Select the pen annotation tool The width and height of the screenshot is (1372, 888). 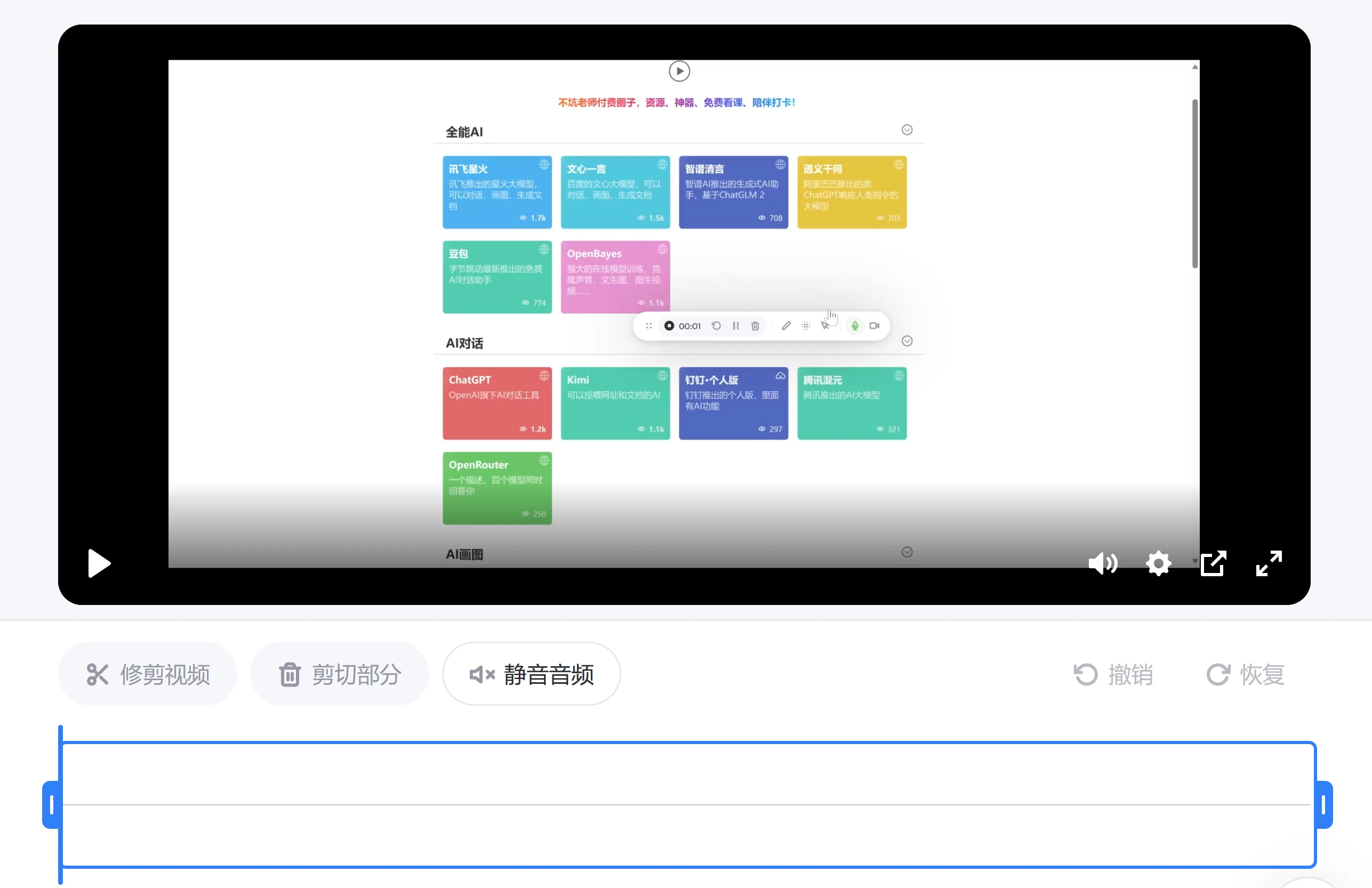pyautogui.click(x=786, y=326)
